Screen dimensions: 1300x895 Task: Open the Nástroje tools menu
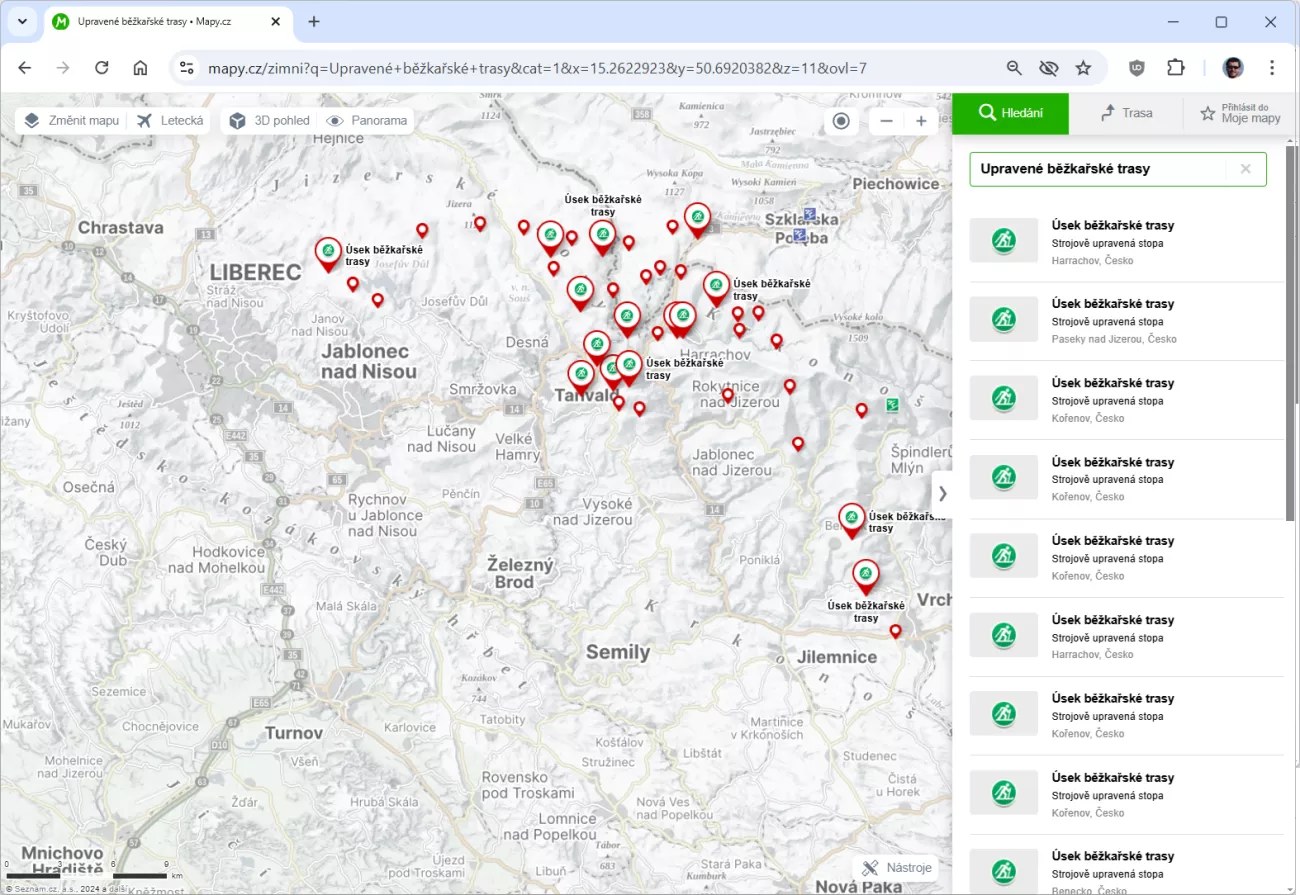coord(897,867)
